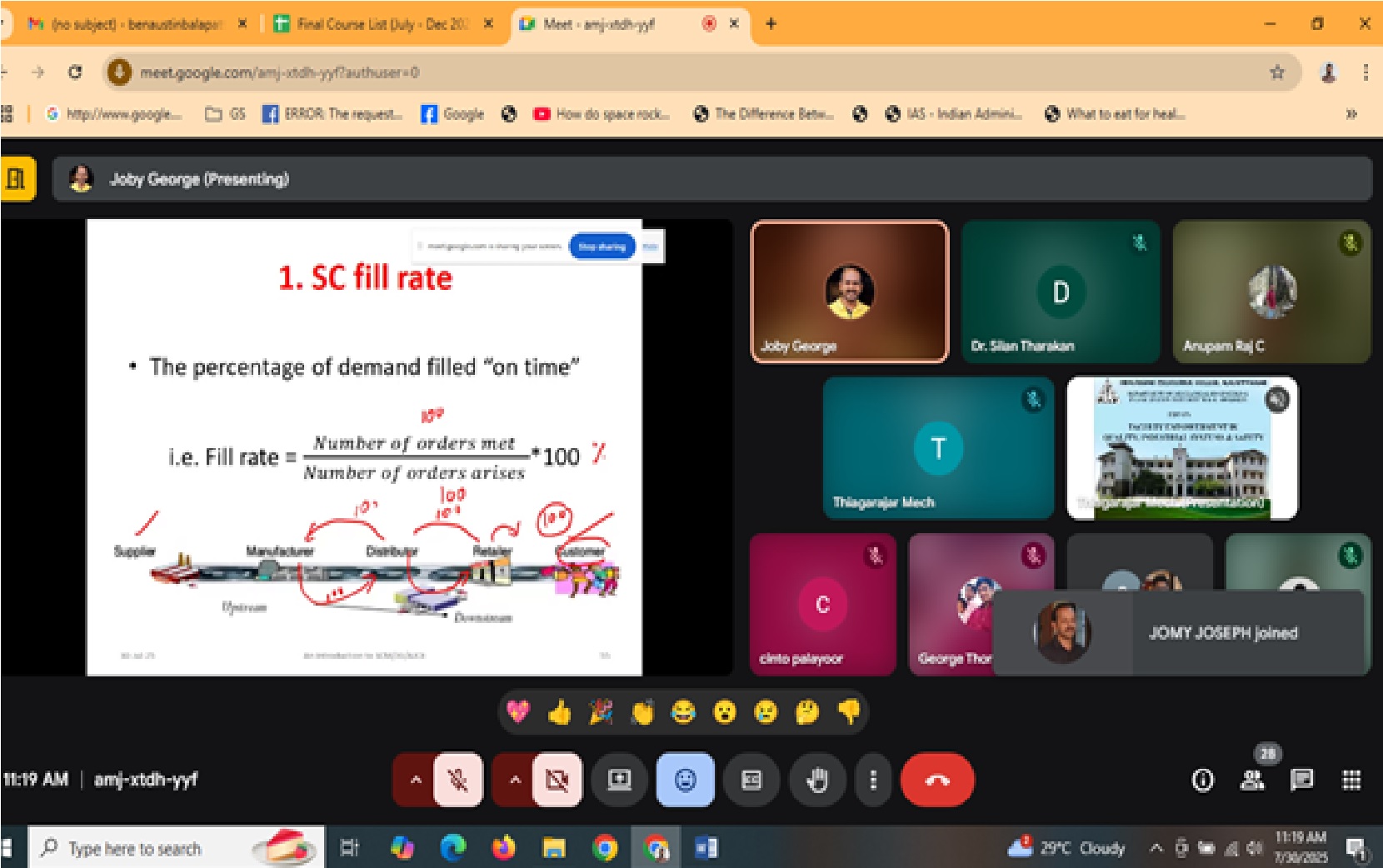Screen dimensions: 1383x868
Task: Raise hand using the hand icon
Action: coord(817,780)
